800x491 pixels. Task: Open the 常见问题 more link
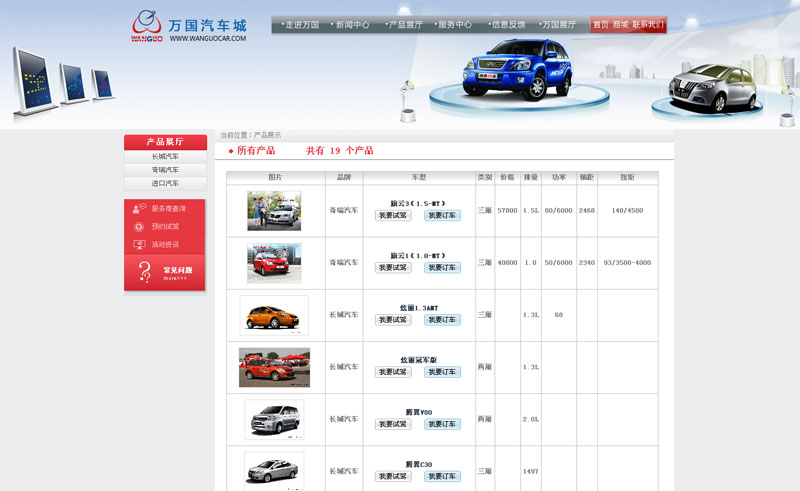[175, 279]
